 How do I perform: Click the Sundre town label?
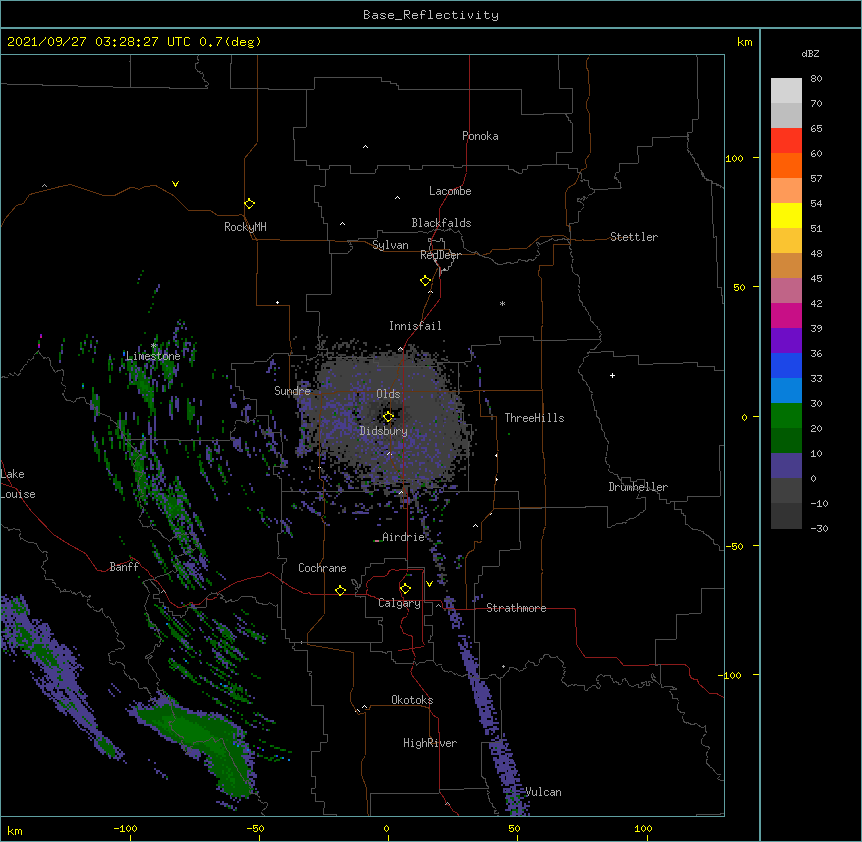tap(292, 391)
